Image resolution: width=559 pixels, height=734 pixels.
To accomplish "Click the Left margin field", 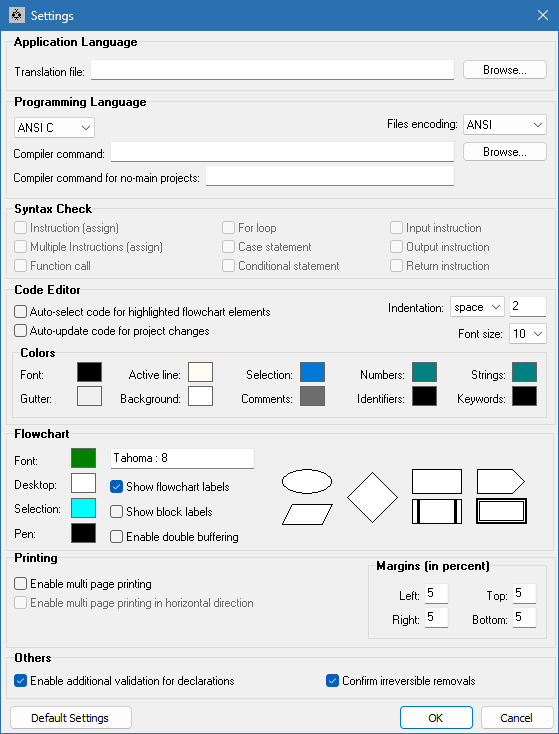I will 436,594.
